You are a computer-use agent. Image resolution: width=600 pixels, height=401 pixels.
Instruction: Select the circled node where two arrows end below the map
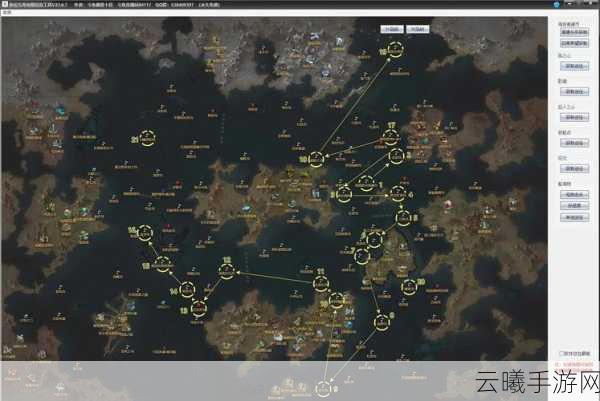pyautogui.click(x=323, y=388)
